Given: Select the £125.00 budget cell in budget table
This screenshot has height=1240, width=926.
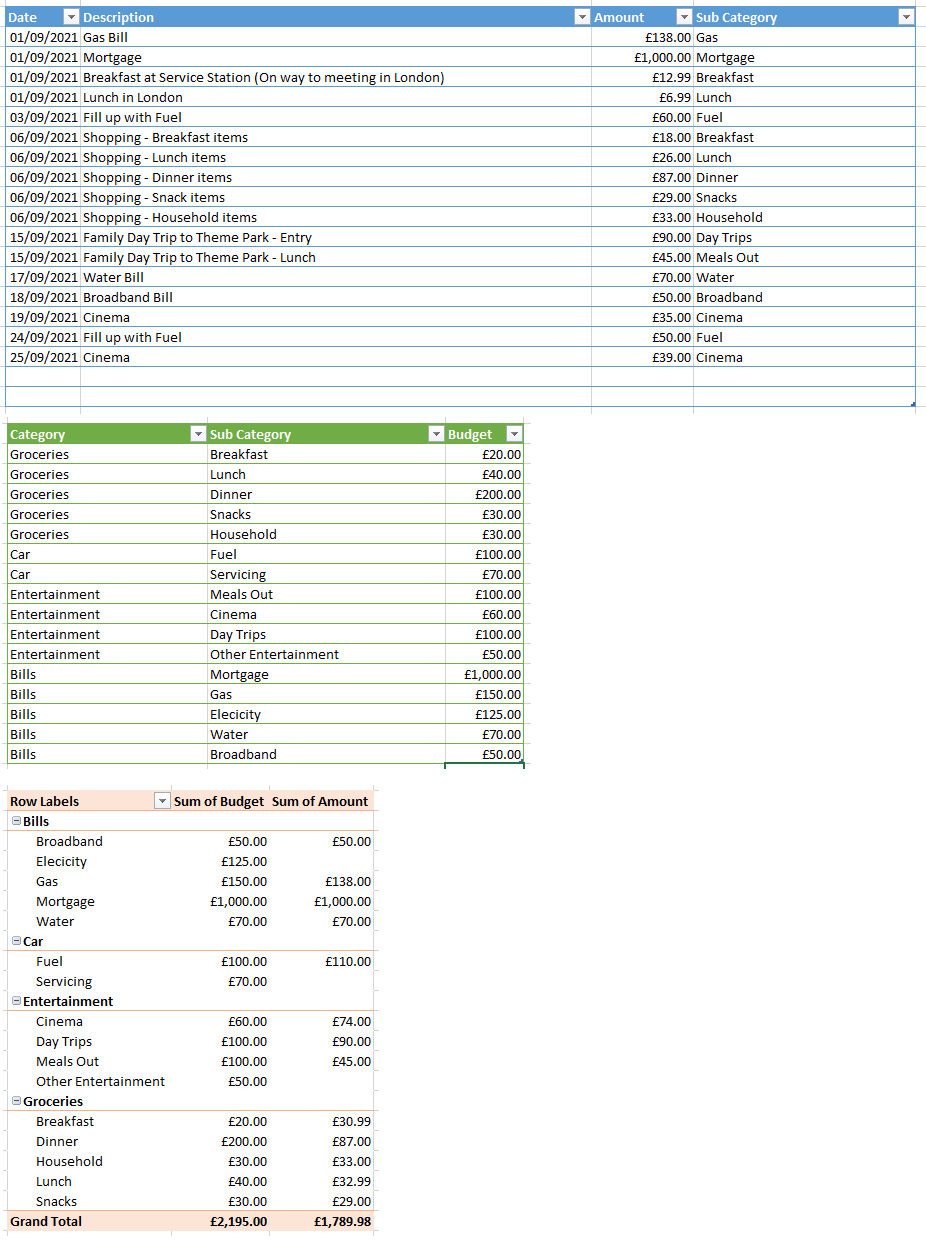Looking at the screenshot, I should (x=484, y=714).
